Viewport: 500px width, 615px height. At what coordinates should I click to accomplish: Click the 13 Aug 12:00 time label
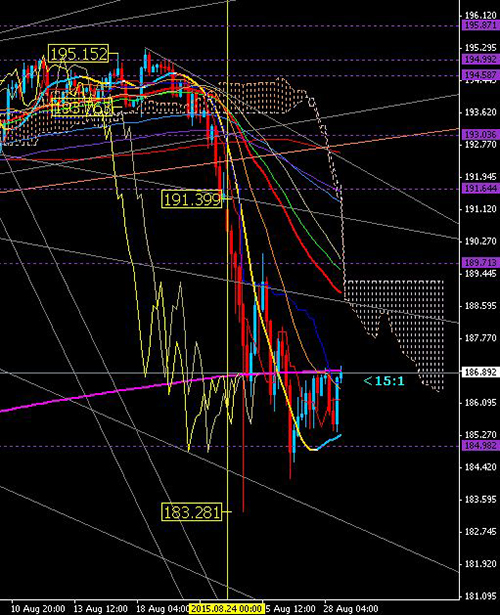(x=100, y=609)
